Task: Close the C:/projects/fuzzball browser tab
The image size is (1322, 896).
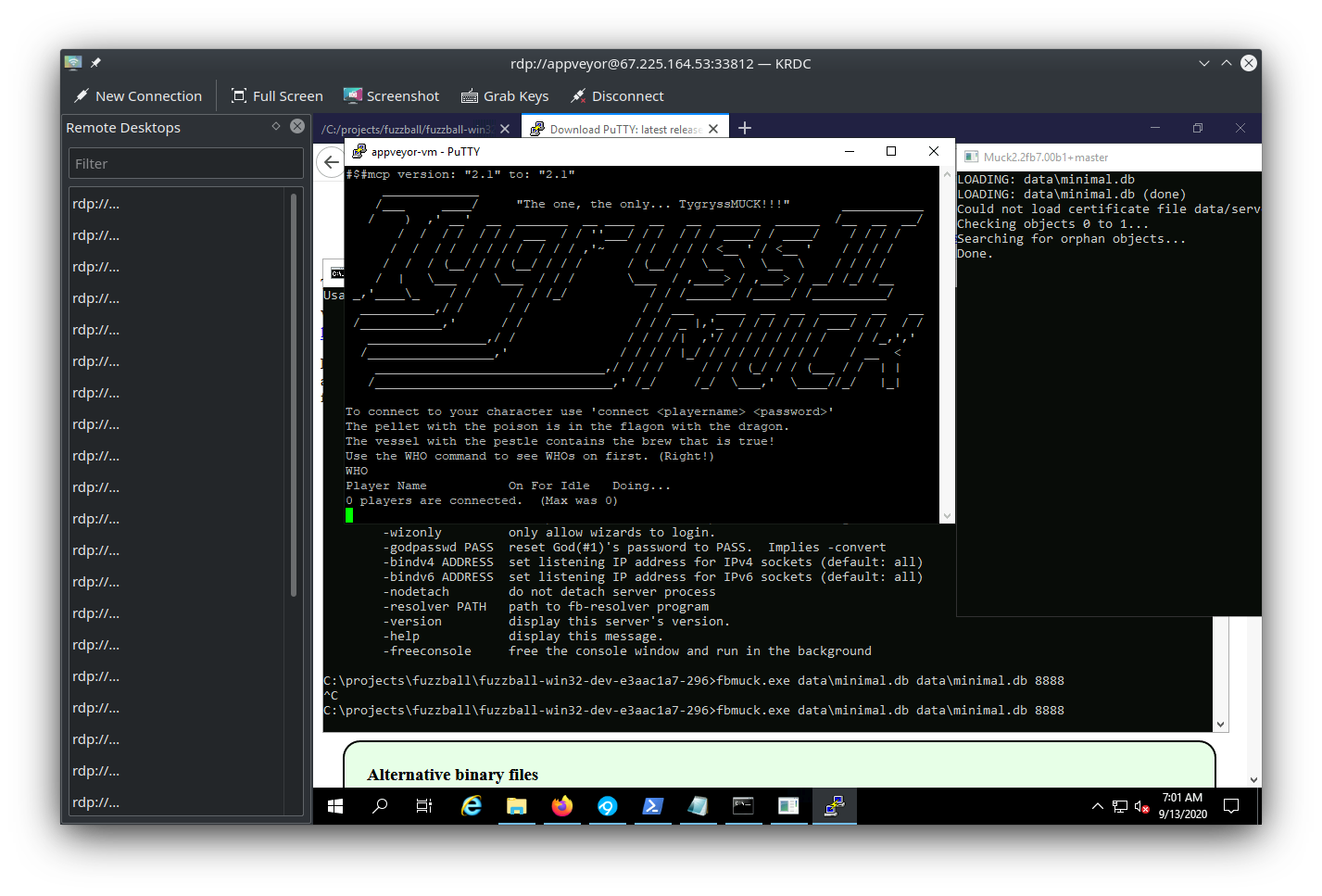Action: tap(505, 129)
